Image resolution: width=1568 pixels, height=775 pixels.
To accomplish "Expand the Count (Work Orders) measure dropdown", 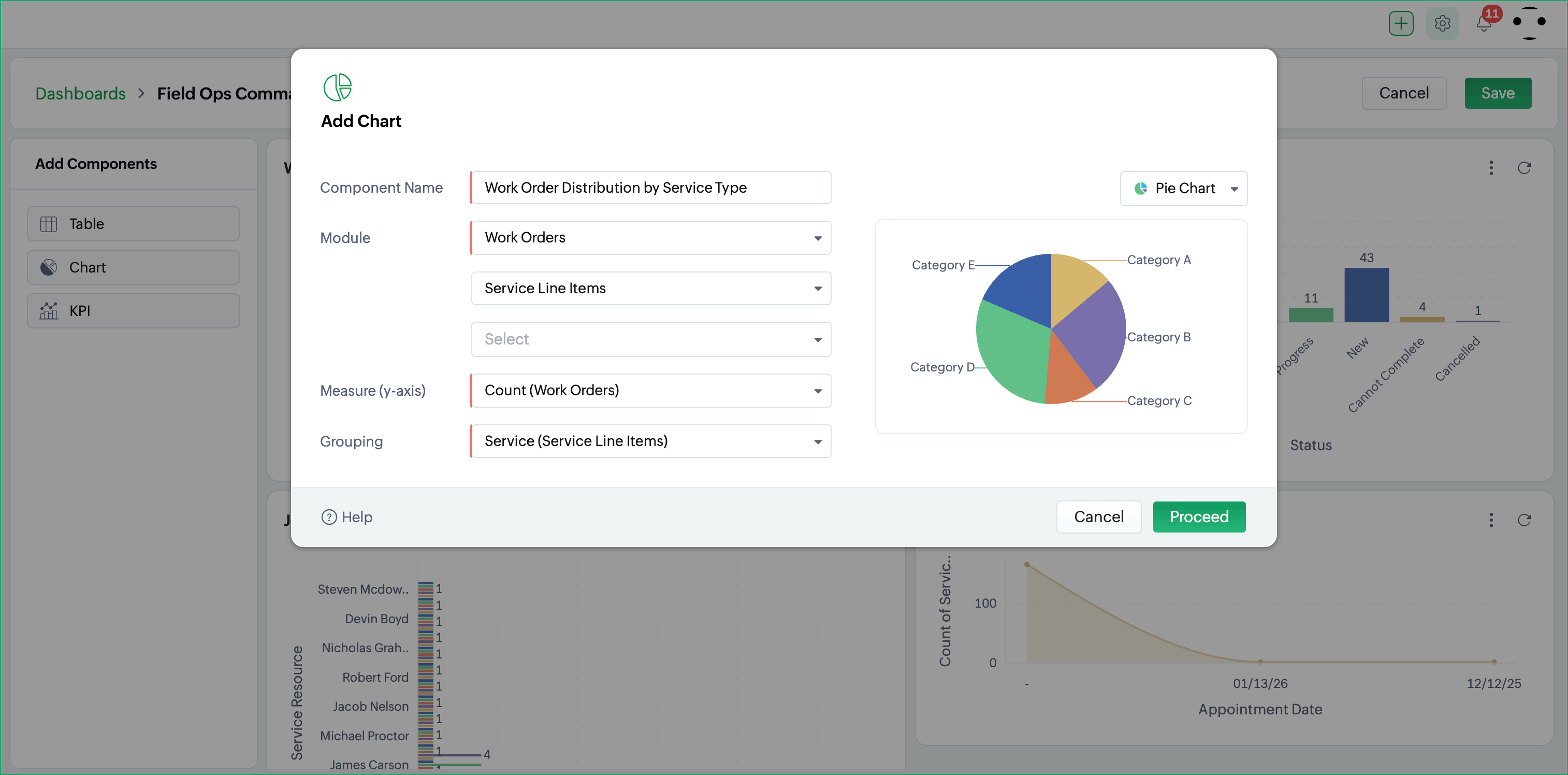I will pos(651,390).
